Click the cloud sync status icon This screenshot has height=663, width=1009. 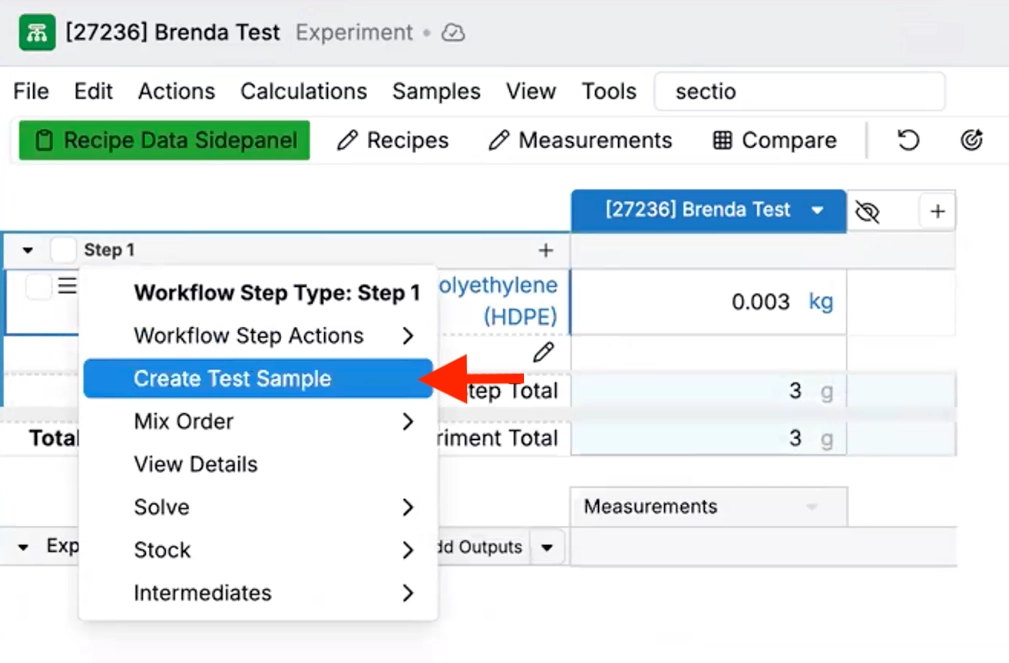pyautogui.click(x=453, y=33)
